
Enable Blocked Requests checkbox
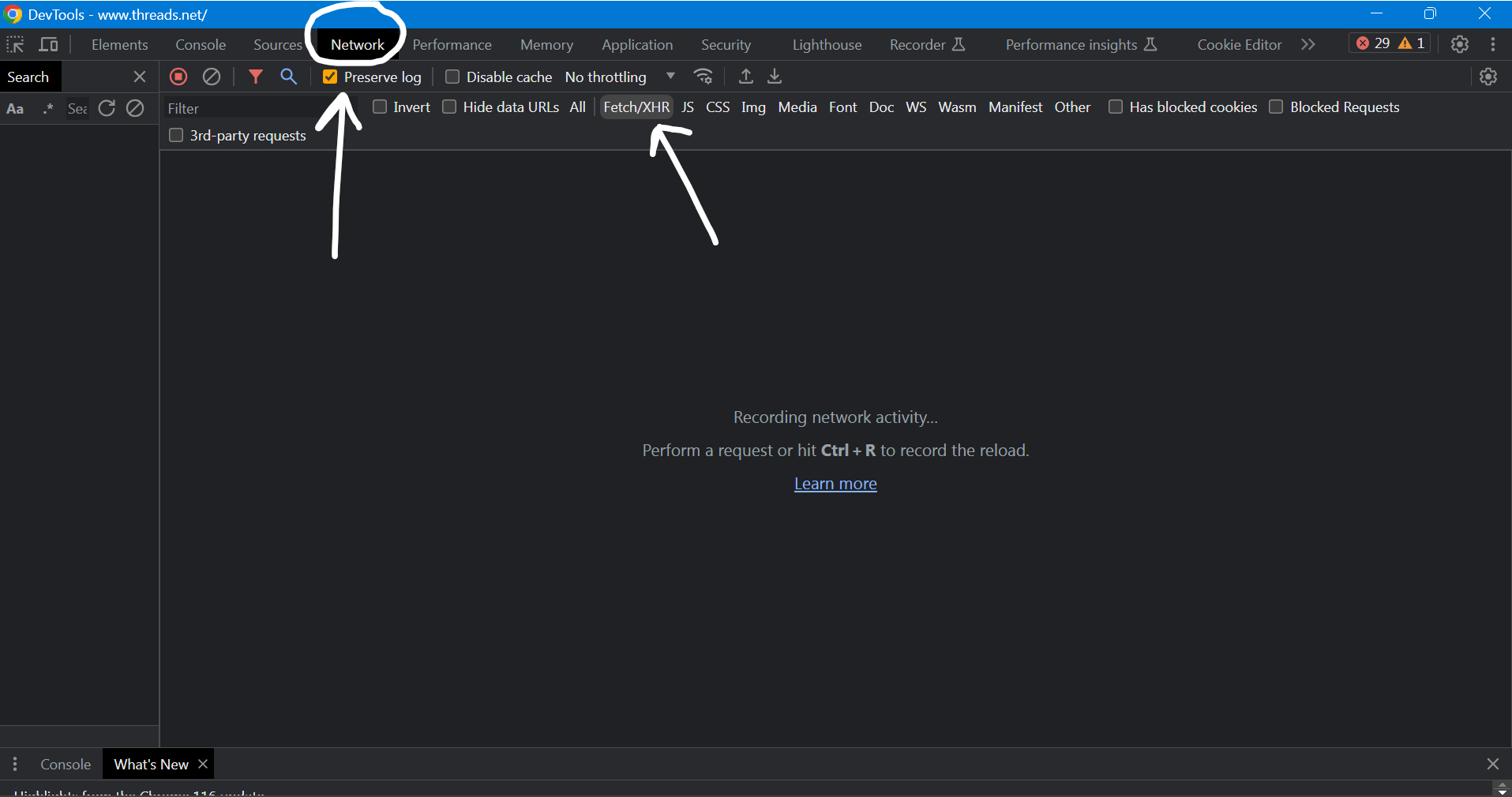1276,107
